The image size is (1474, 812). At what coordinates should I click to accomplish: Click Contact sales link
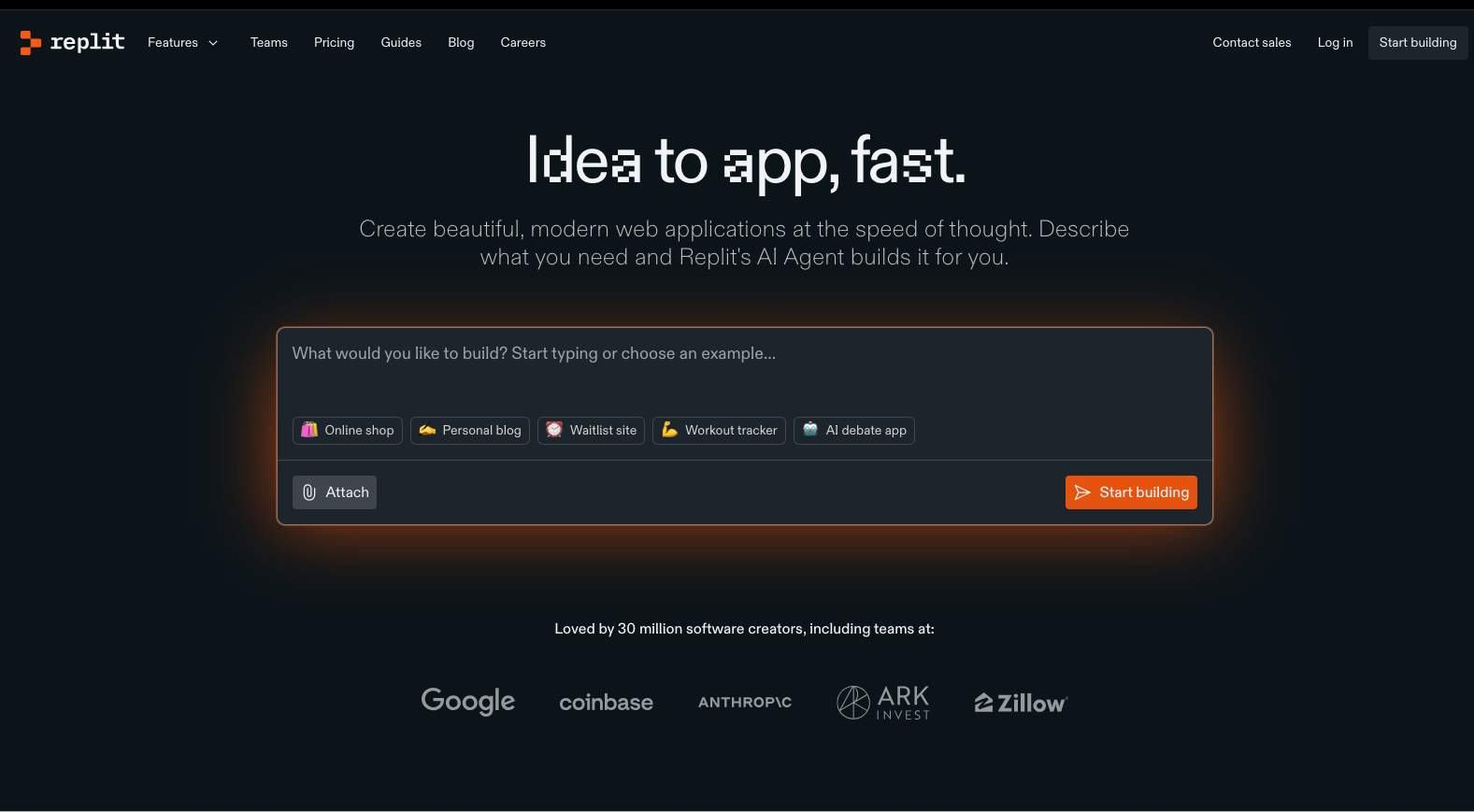click(1252, 43)
